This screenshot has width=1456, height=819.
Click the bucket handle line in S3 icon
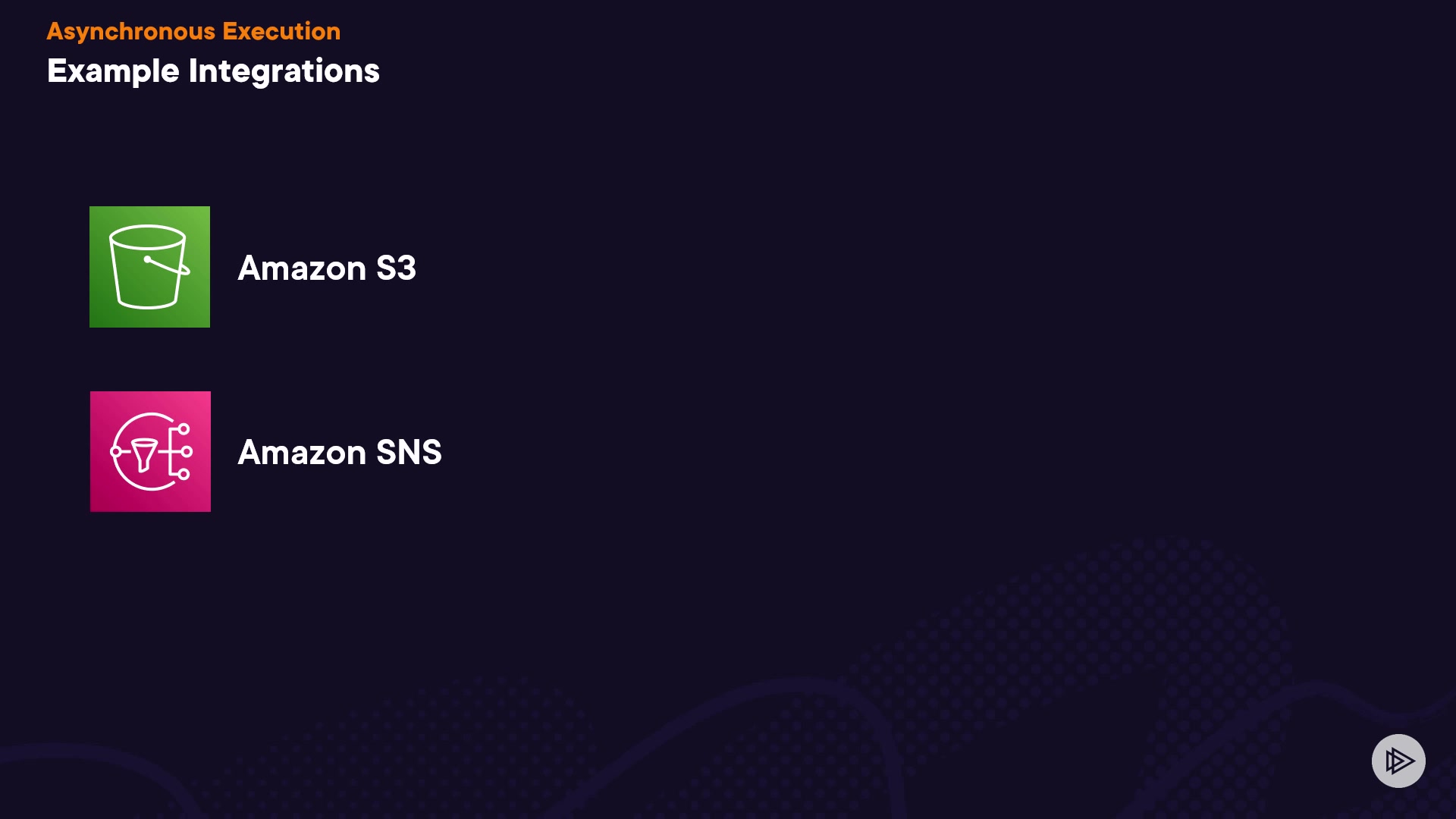167,265
